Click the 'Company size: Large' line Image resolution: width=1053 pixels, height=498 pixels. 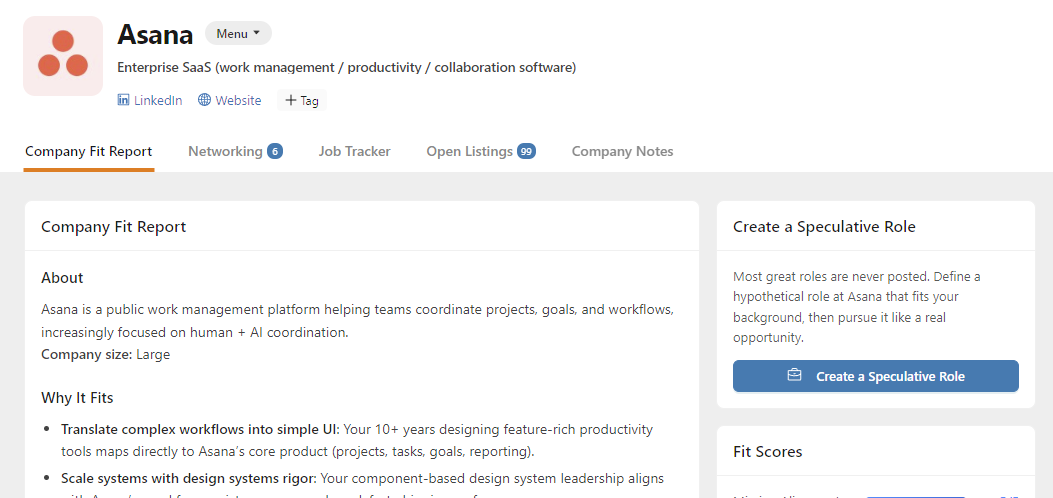(x=105, y=354)
